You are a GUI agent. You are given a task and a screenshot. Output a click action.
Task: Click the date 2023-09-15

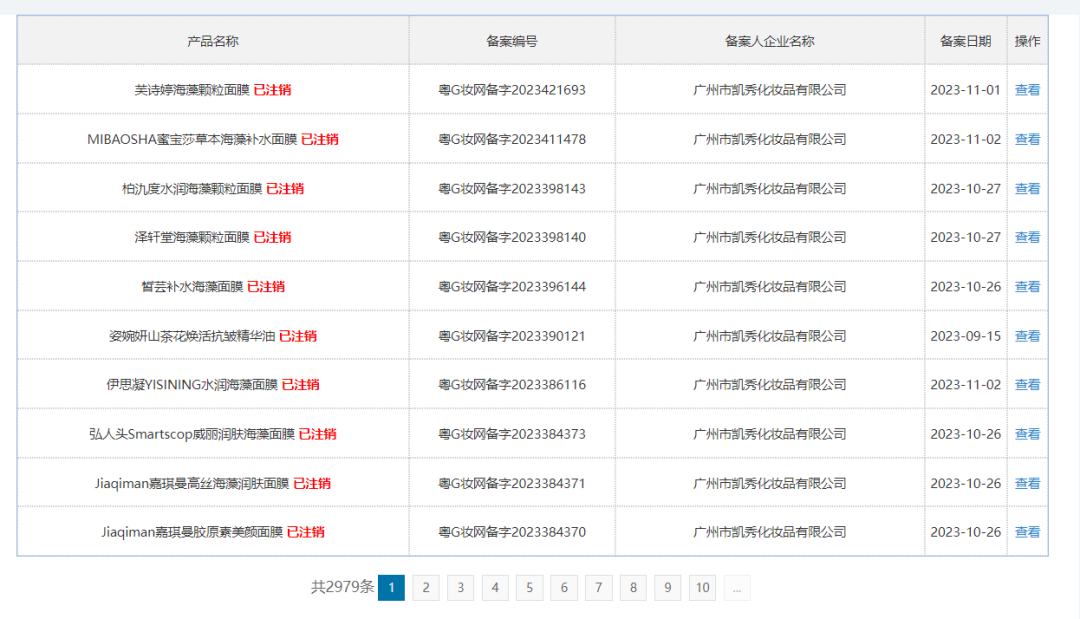(x=966, y=336)
